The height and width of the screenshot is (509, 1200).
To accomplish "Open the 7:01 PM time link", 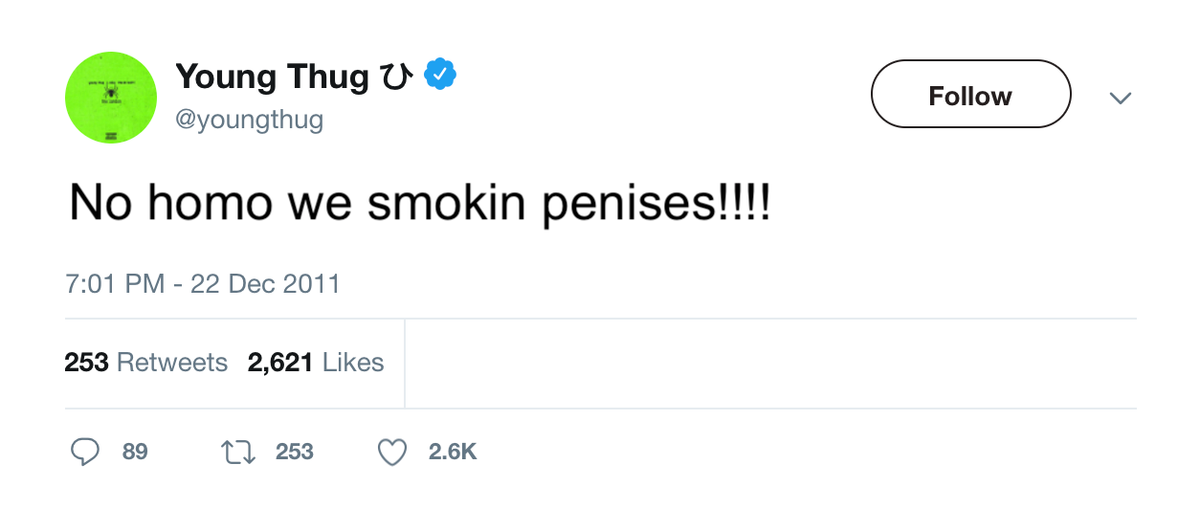I will pyautogui.click(x=114, y=284).
